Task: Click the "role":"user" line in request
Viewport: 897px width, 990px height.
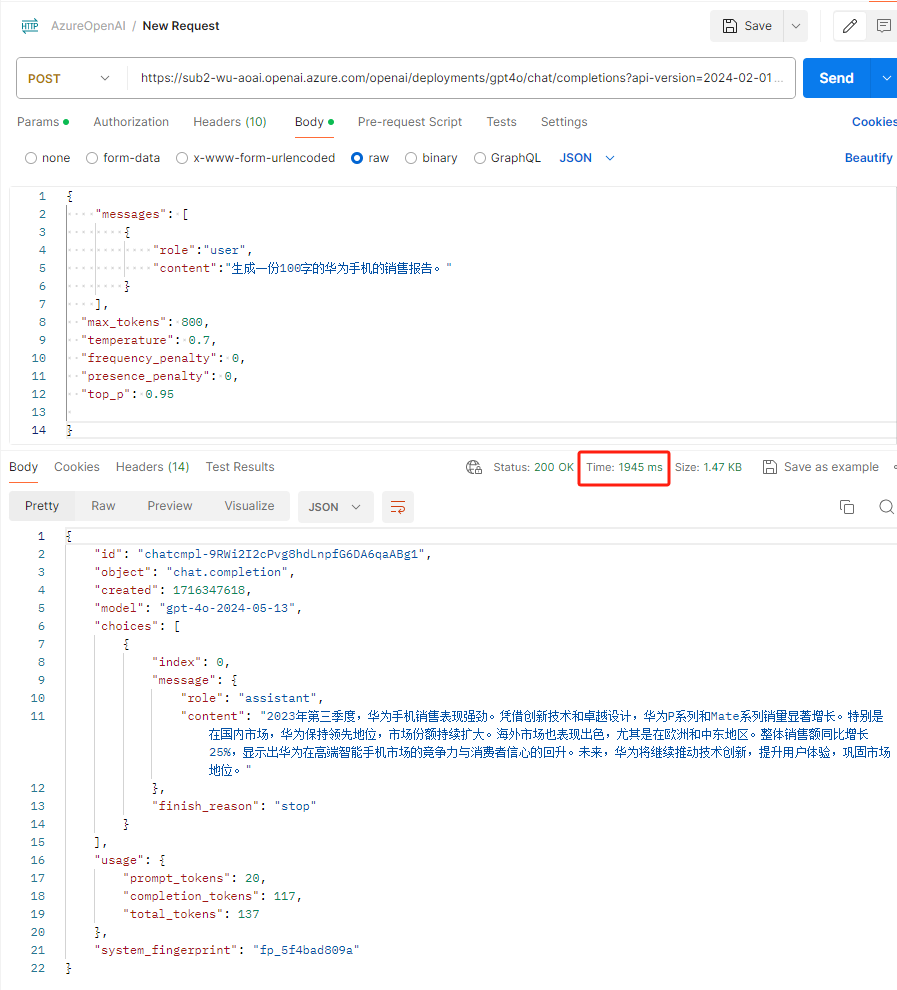Action: 203,251
